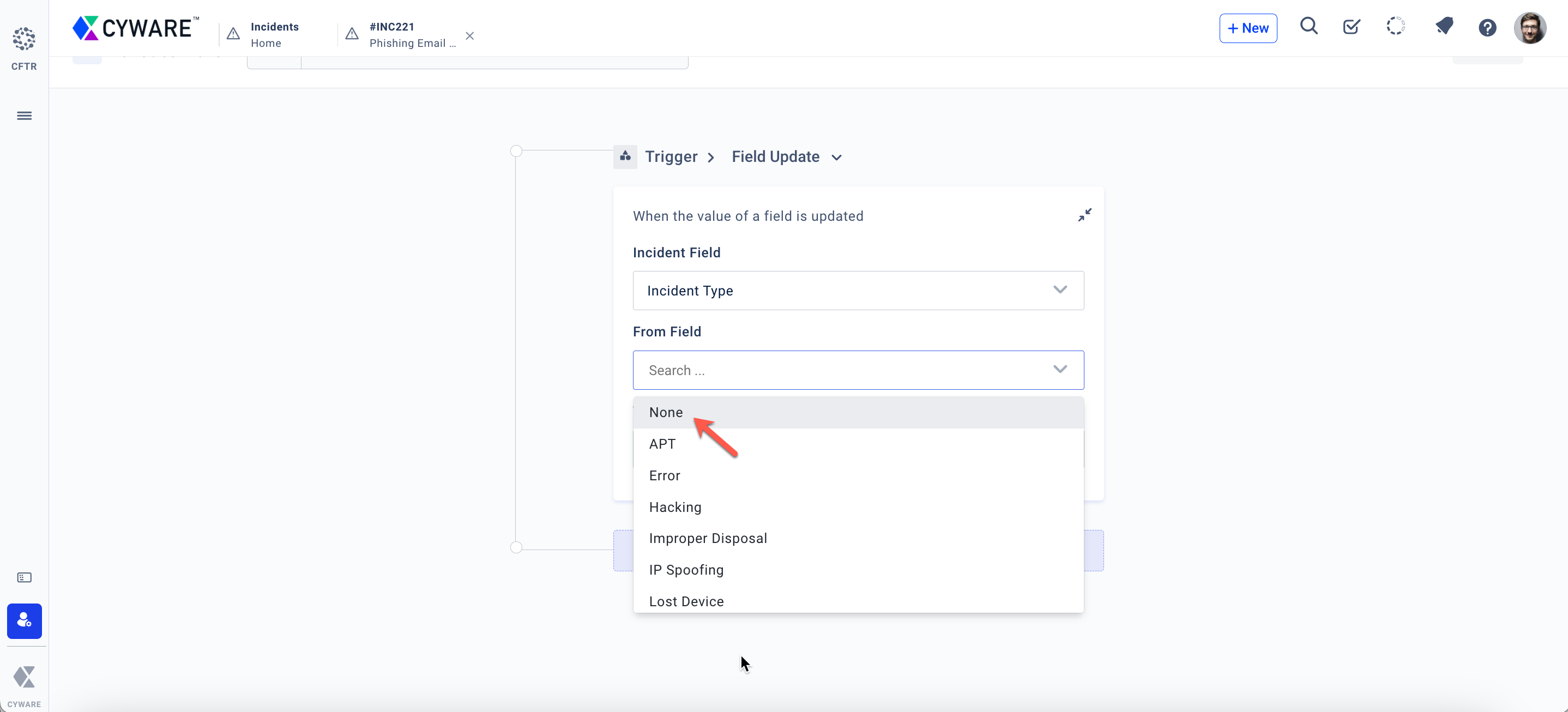Click the + New button
Image resolution: width=1568 pixels, height=712 pixels.
click(1247, 28)
